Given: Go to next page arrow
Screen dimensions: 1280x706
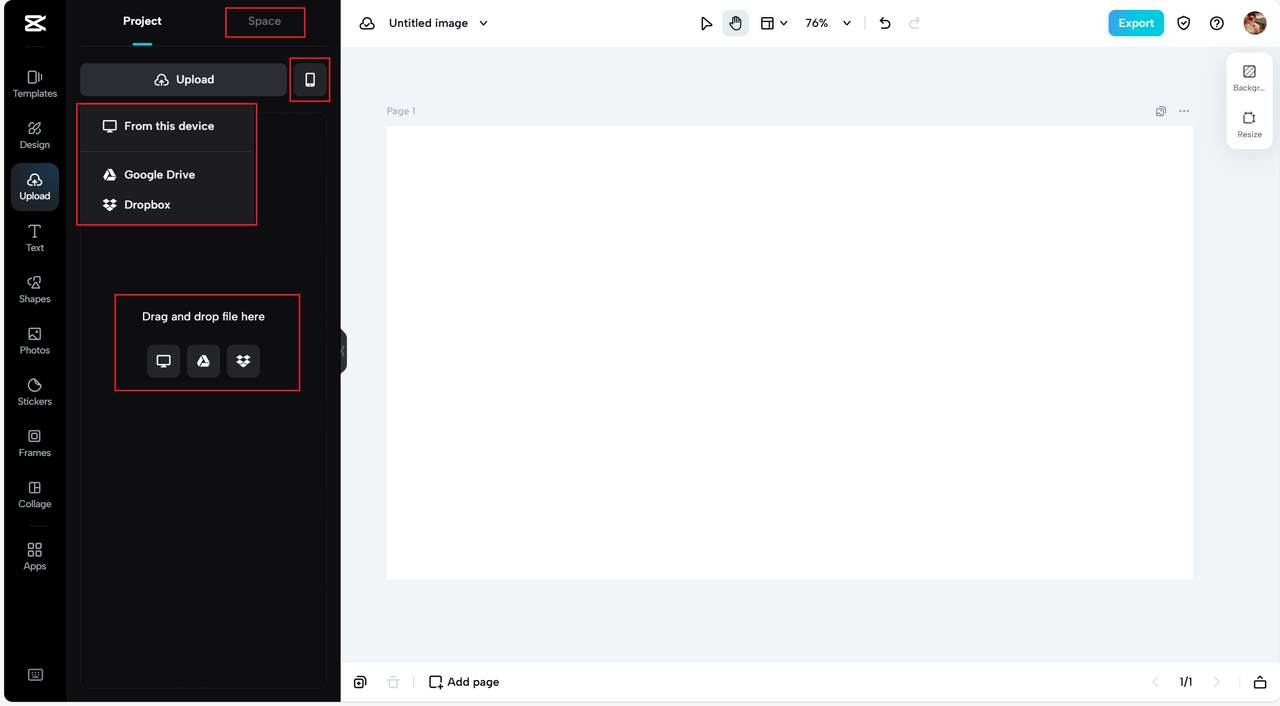Looking at the screenshot, I should (1217, 682).
